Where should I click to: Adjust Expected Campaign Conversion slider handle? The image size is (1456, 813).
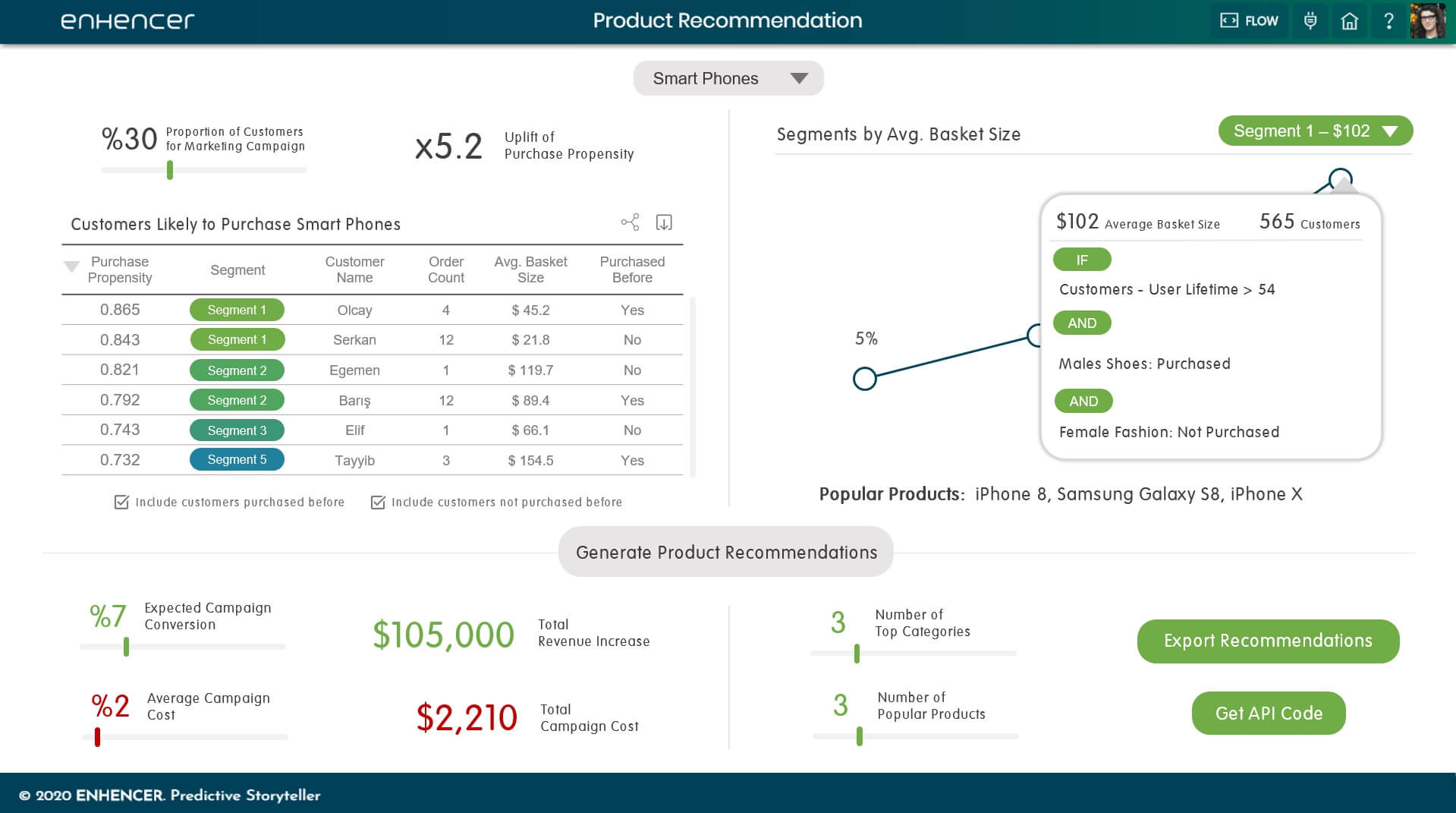[126, 647]
